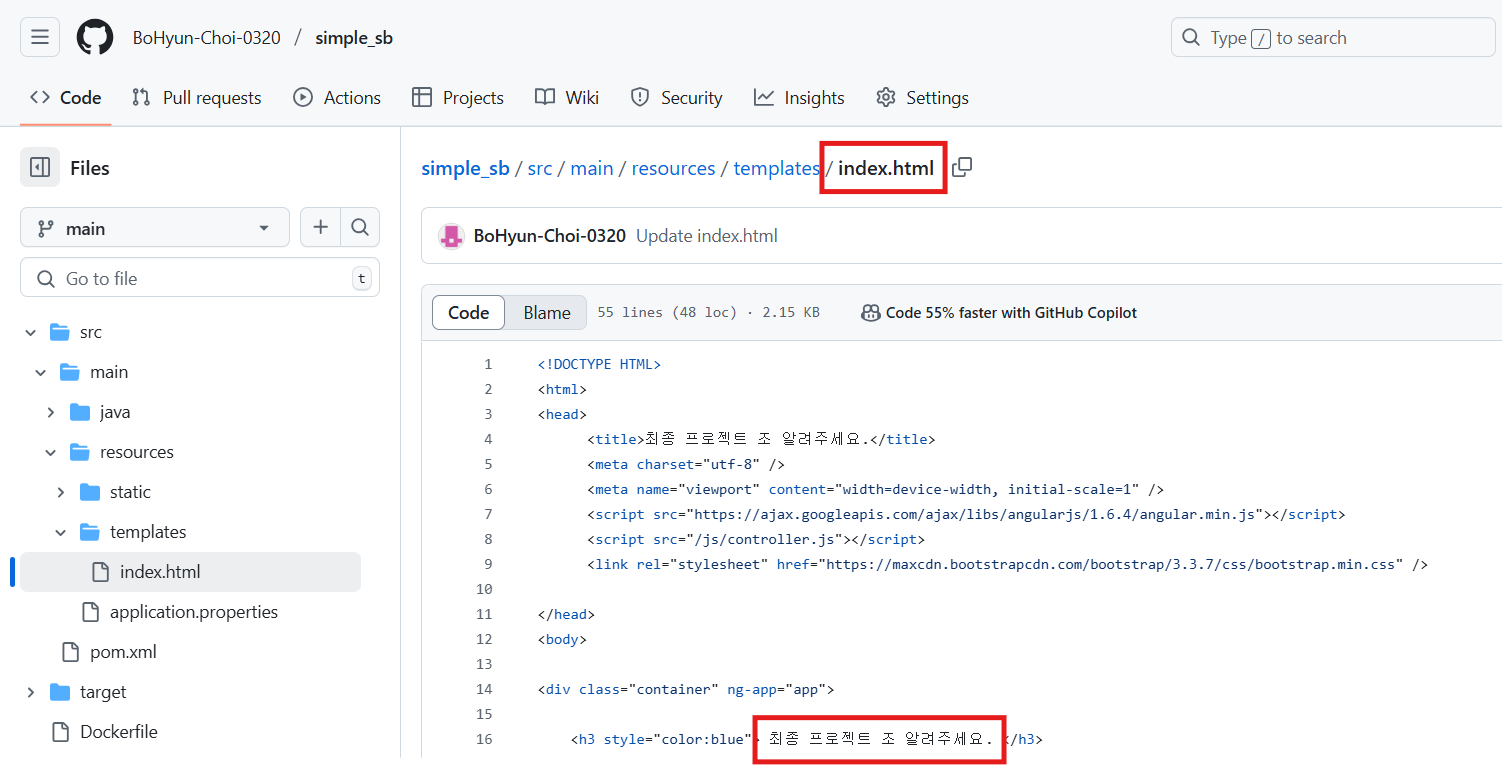Collapse the Files side panel icon

[40, 168]
